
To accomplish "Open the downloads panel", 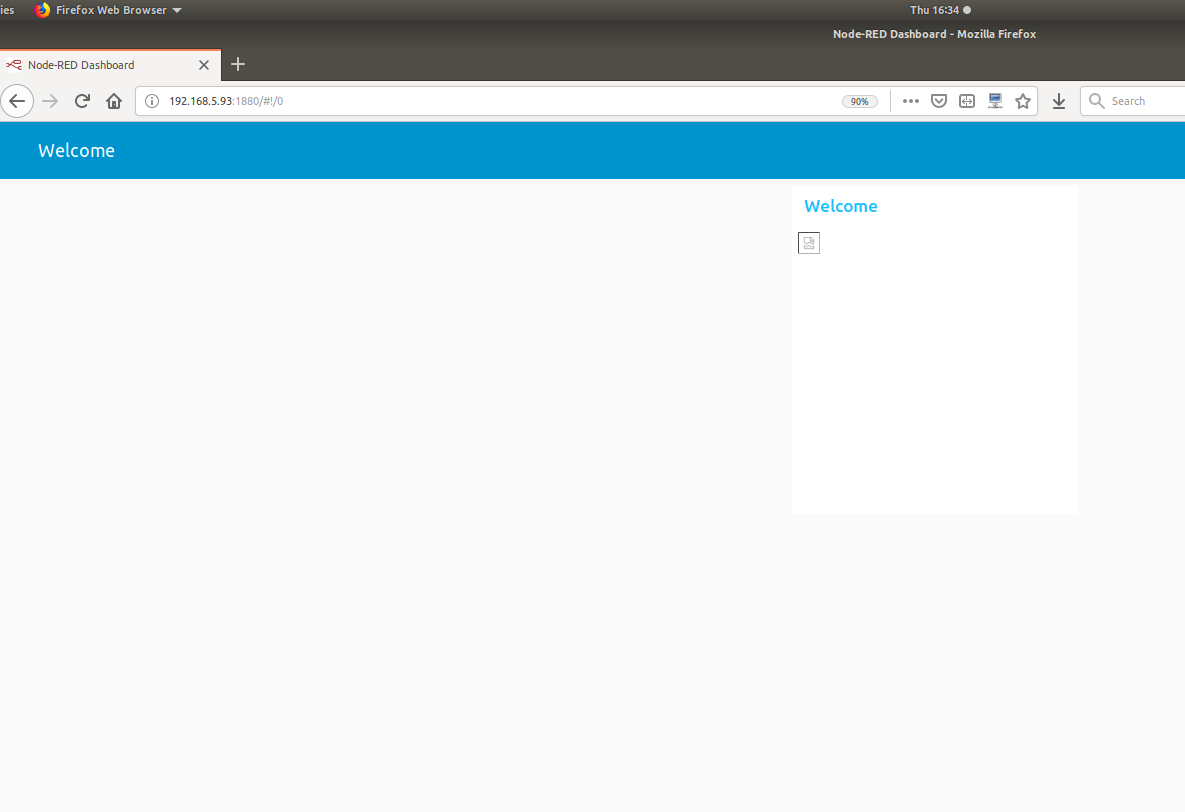I will coord(1058,101).
